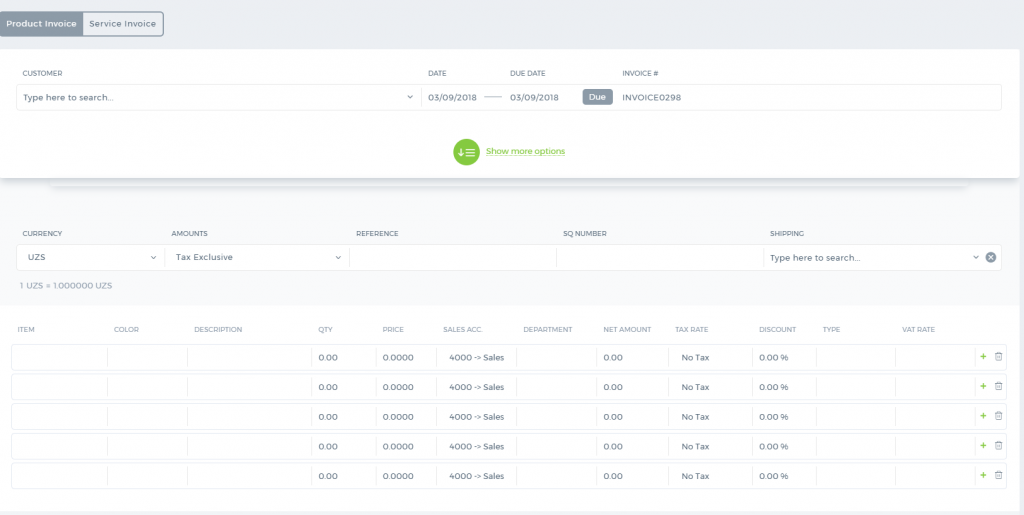This screenshot has height=515, width=1024.
Task: Click the Qty cell in second row
Action: point(344,387)
